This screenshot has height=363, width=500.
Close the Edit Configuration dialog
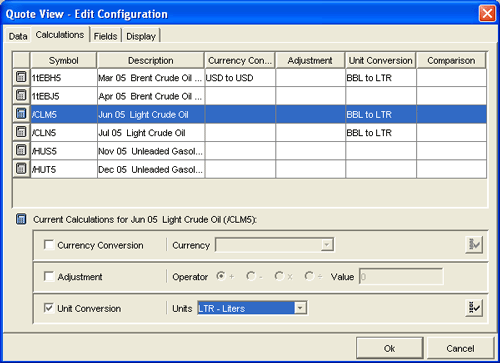[487, 14]
